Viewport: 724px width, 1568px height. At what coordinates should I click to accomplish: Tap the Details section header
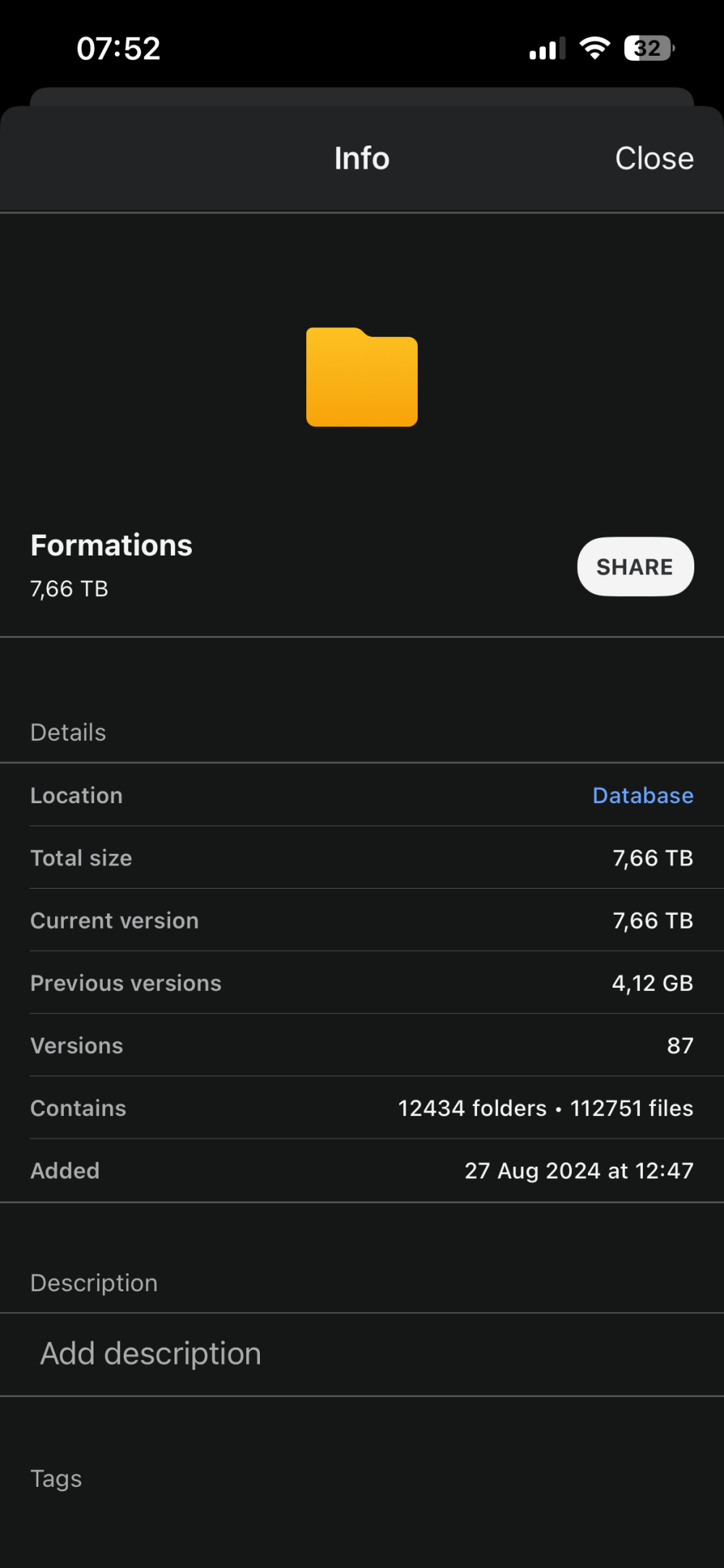(68, 732)
